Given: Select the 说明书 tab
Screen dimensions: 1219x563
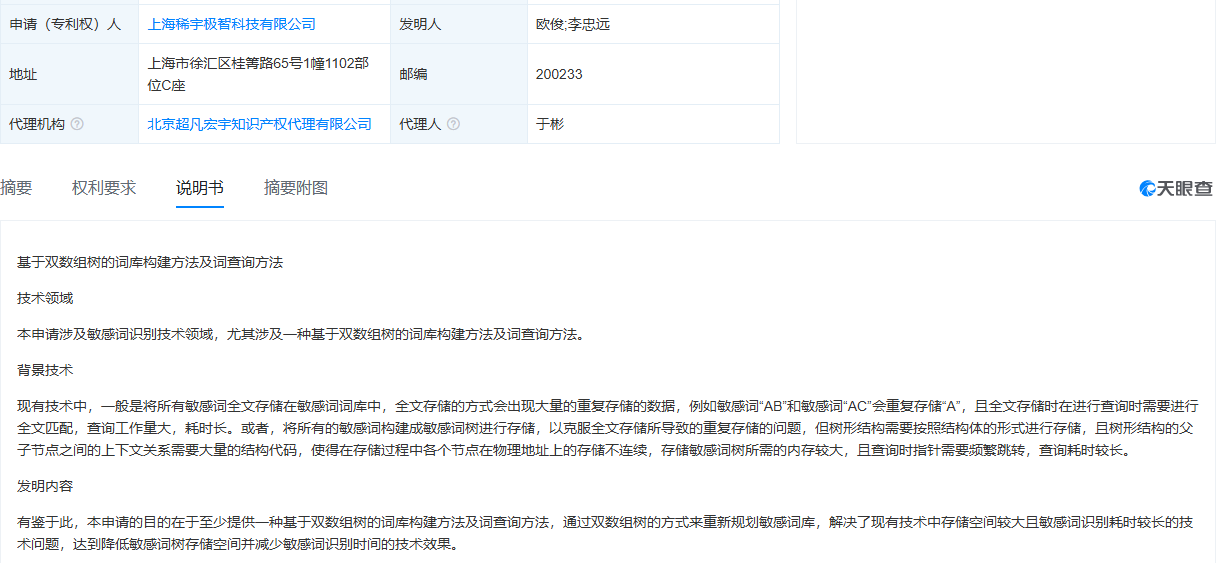Looking at the screenshot, I should 200,188.
